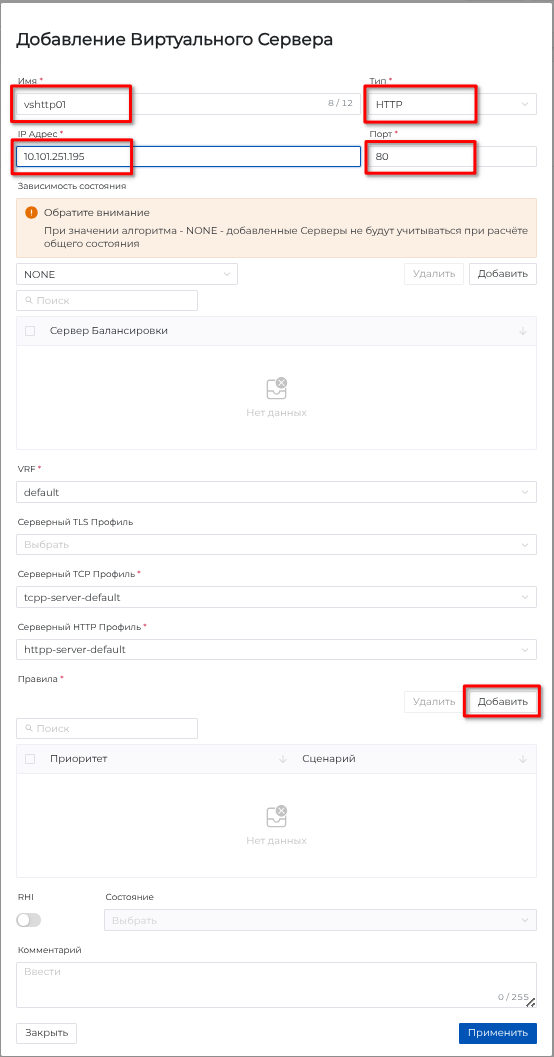This screenshot has height=1057, width=554.
Task: Check the select-all box beside Приоритет
Action: [x=30, y=759]
